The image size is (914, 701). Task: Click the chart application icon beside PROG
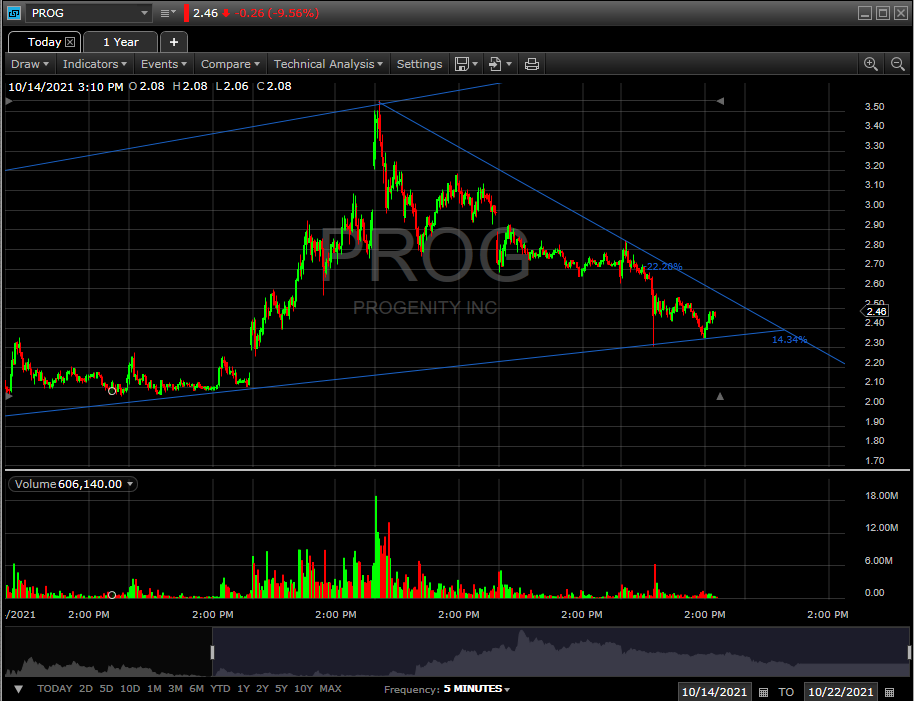[13, 13]
